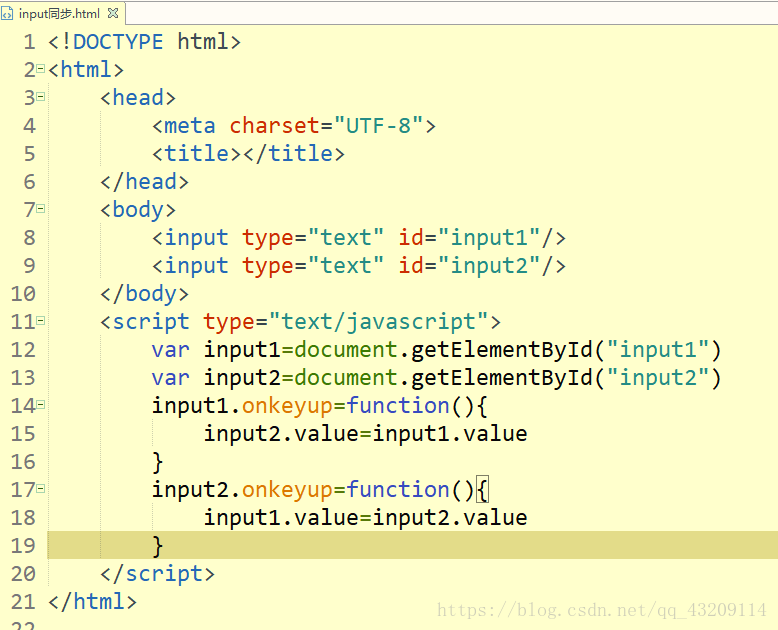Close the input同步.html tab
This screenshot has height=630, width=778.
(x=113, y=13)
